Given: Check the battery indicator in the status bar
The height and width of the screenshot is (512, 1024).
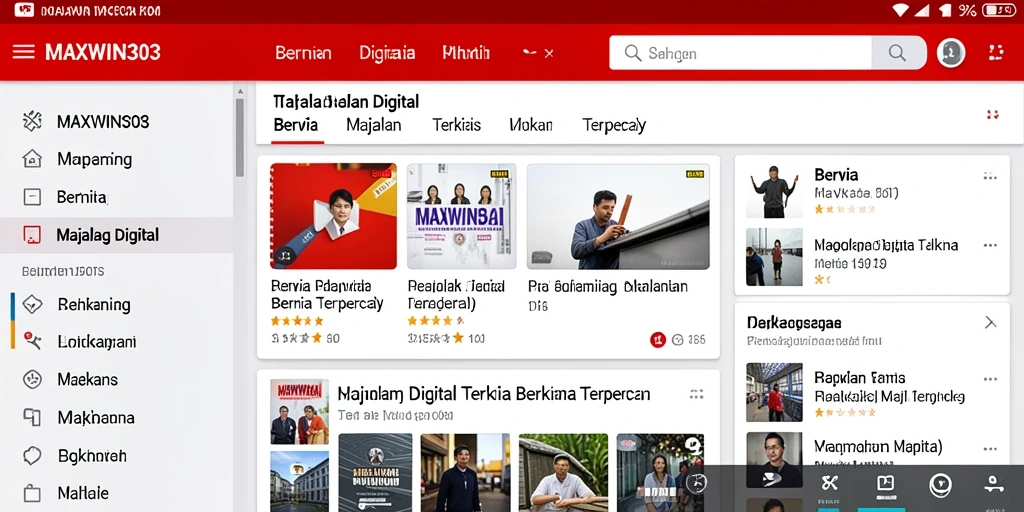Looking at the screenshot, I should (x=999, y=10).
